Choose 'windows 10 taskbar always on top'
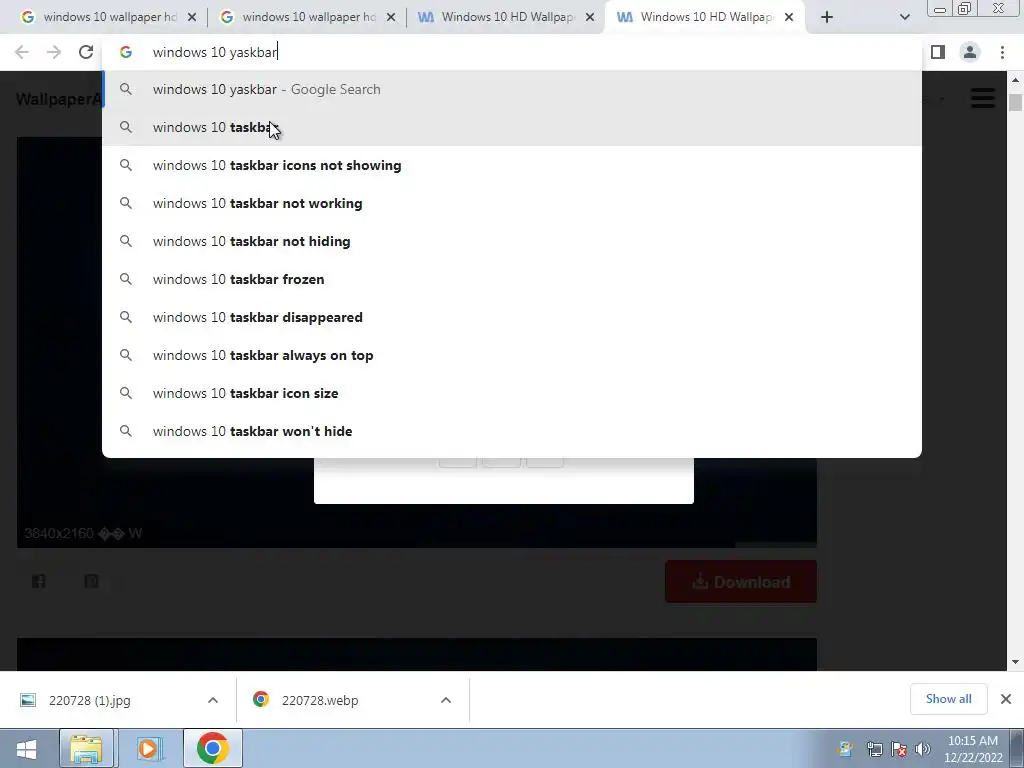1024x768 pixels. (512, 355)
